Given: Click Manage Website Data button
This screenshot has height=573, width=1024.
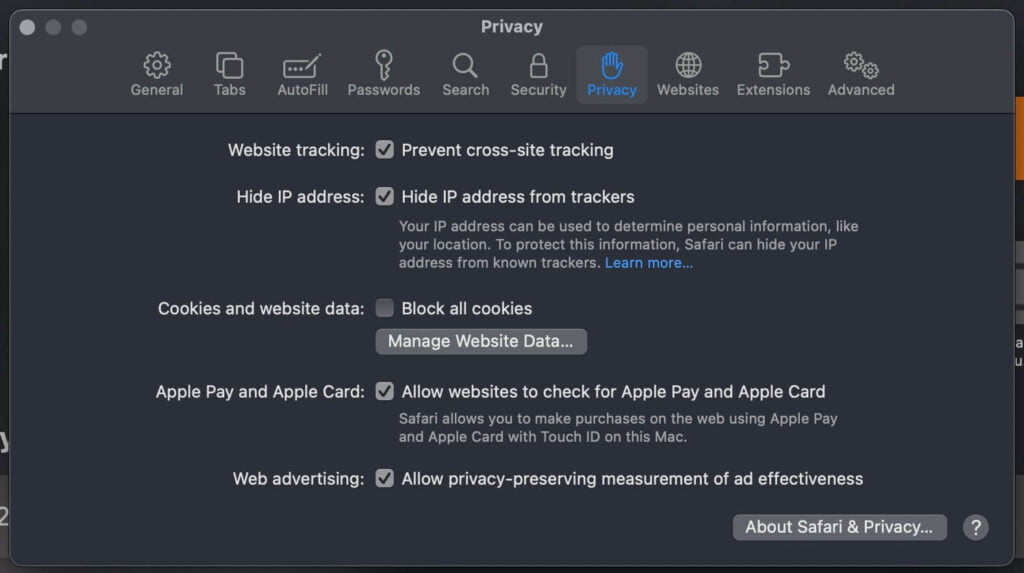Looking at the screenshot, I should point(481,341).
